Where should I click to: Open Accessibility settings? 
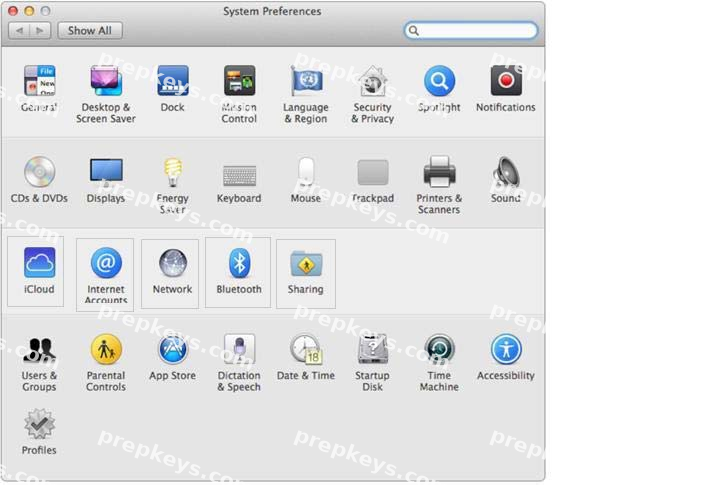(x=506, y=358)
